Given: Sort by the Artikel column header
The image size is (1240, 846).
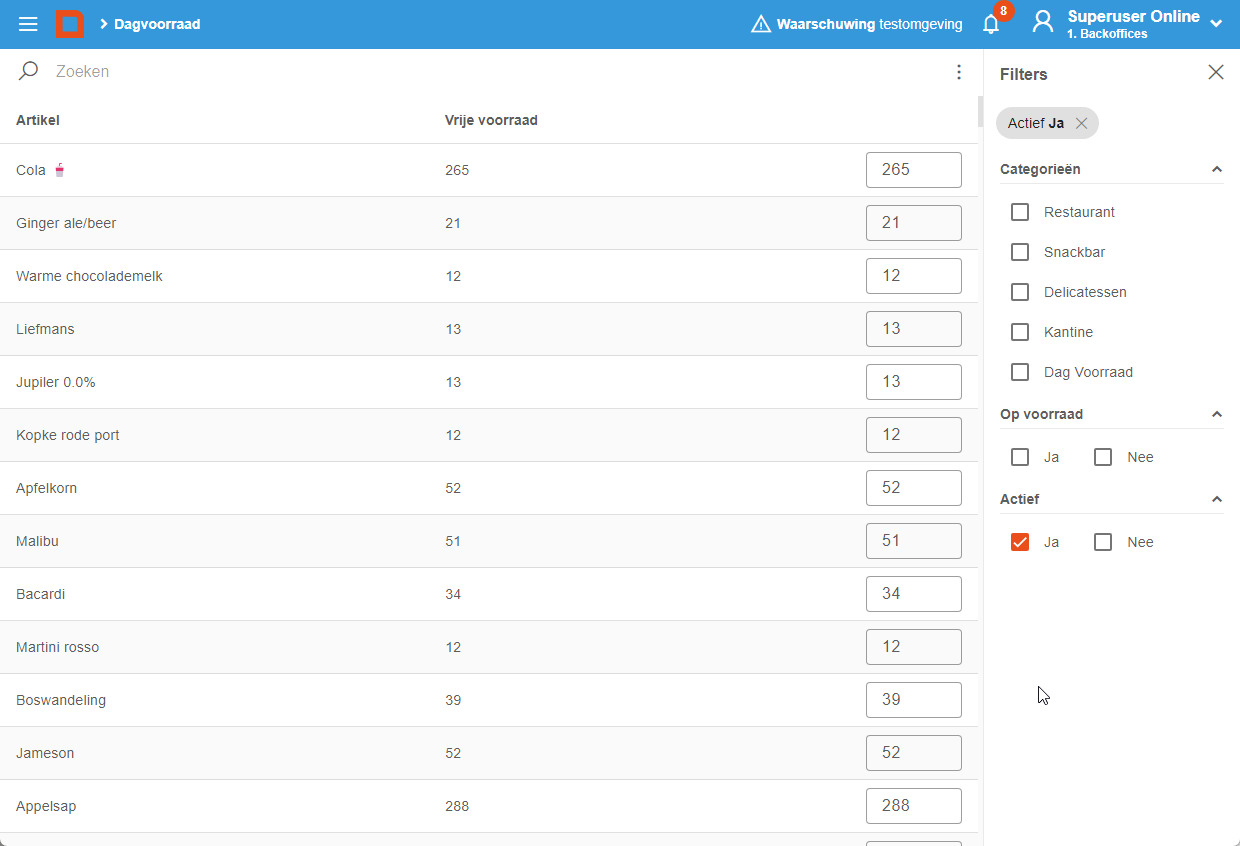Looking at the screenshot, I should tap(38, 120).
